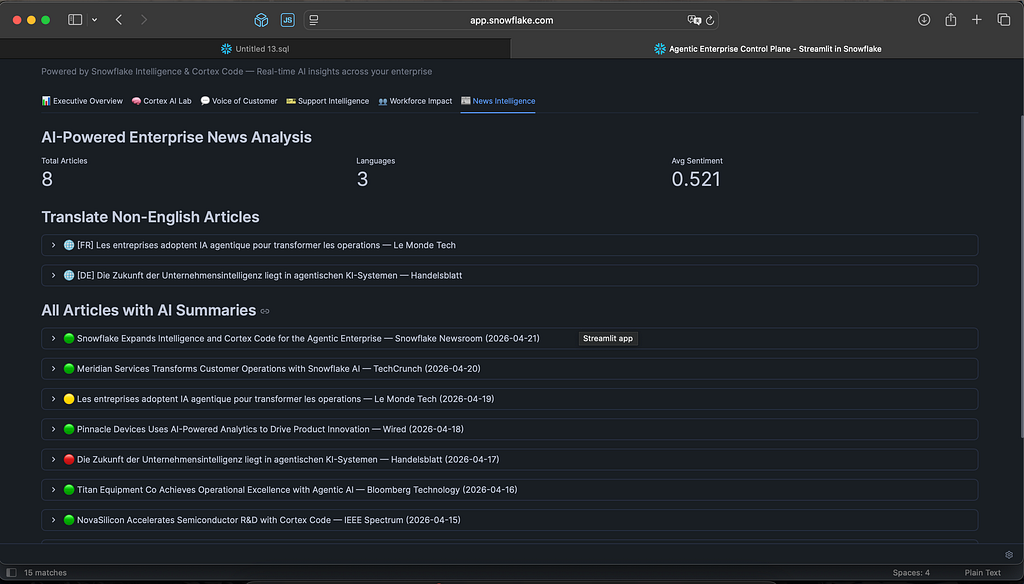
Task: Click the translate page icon
Action: pos(694,20)
